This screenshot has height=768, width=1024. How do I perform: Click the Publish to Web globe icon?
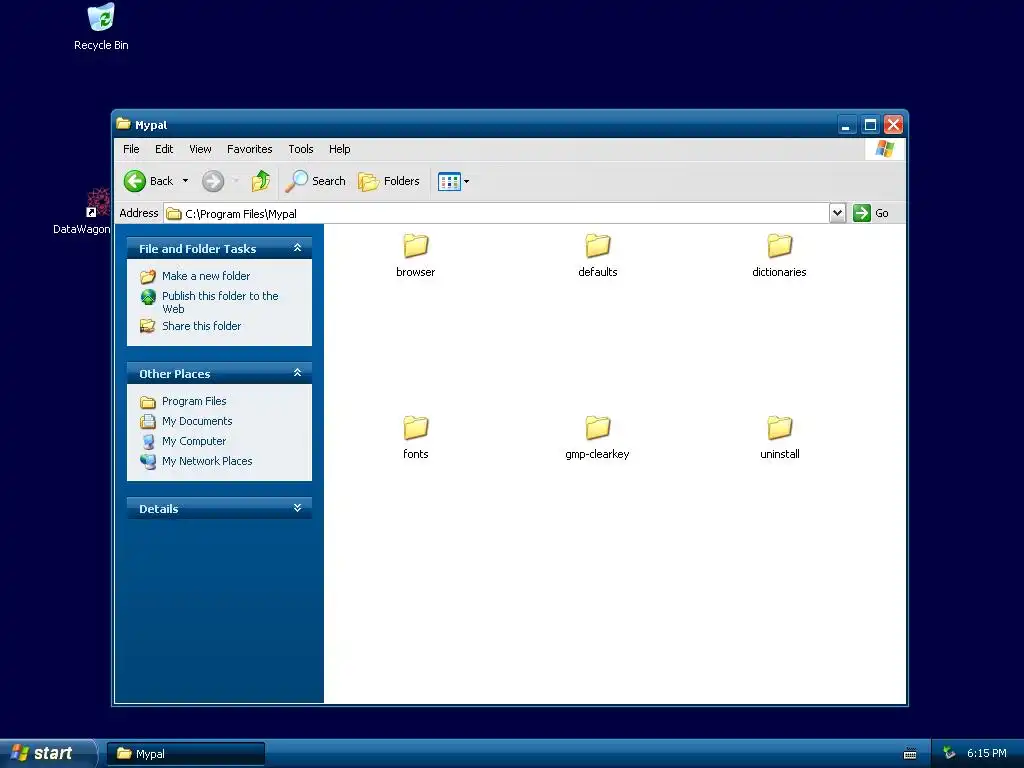pos(148,297)
